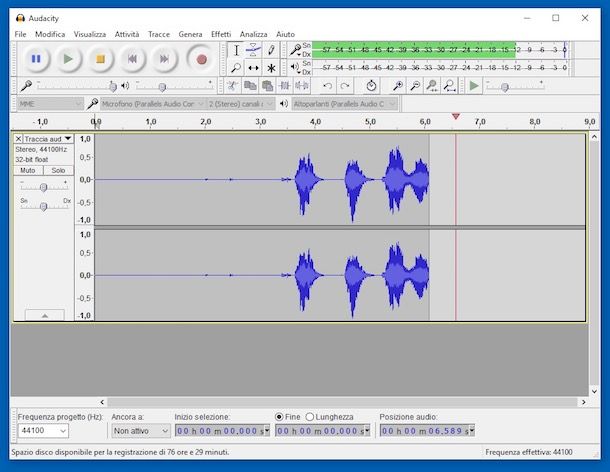Open the MME audio host dropdown
The image size is (610, 472).
pos(50,104)
